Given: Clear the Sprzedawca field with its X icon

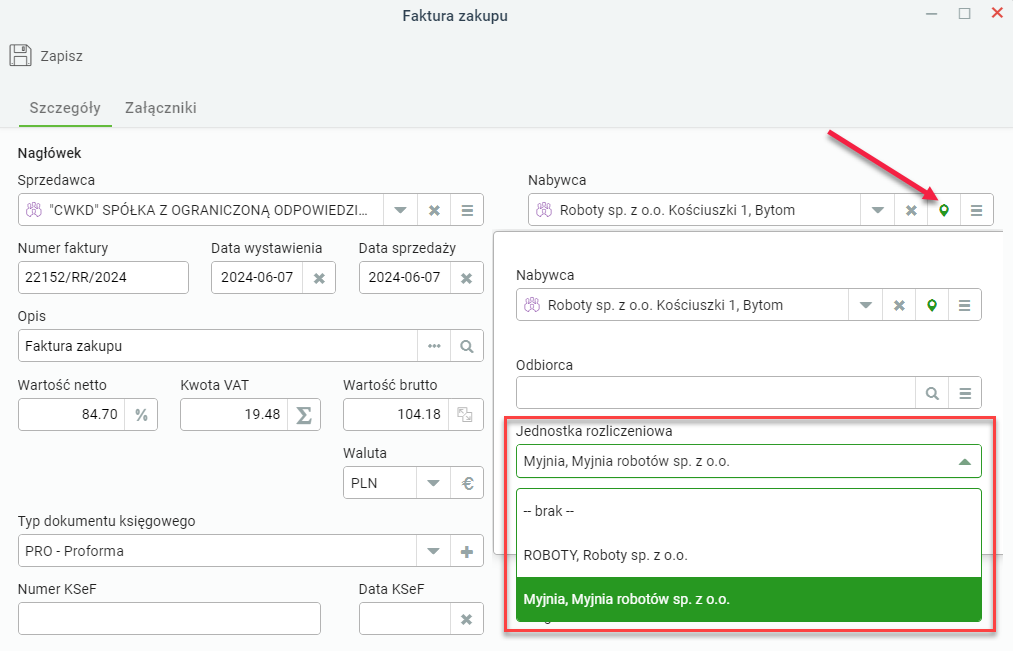Looking at the screenshot, I should [x=434, y=211].
